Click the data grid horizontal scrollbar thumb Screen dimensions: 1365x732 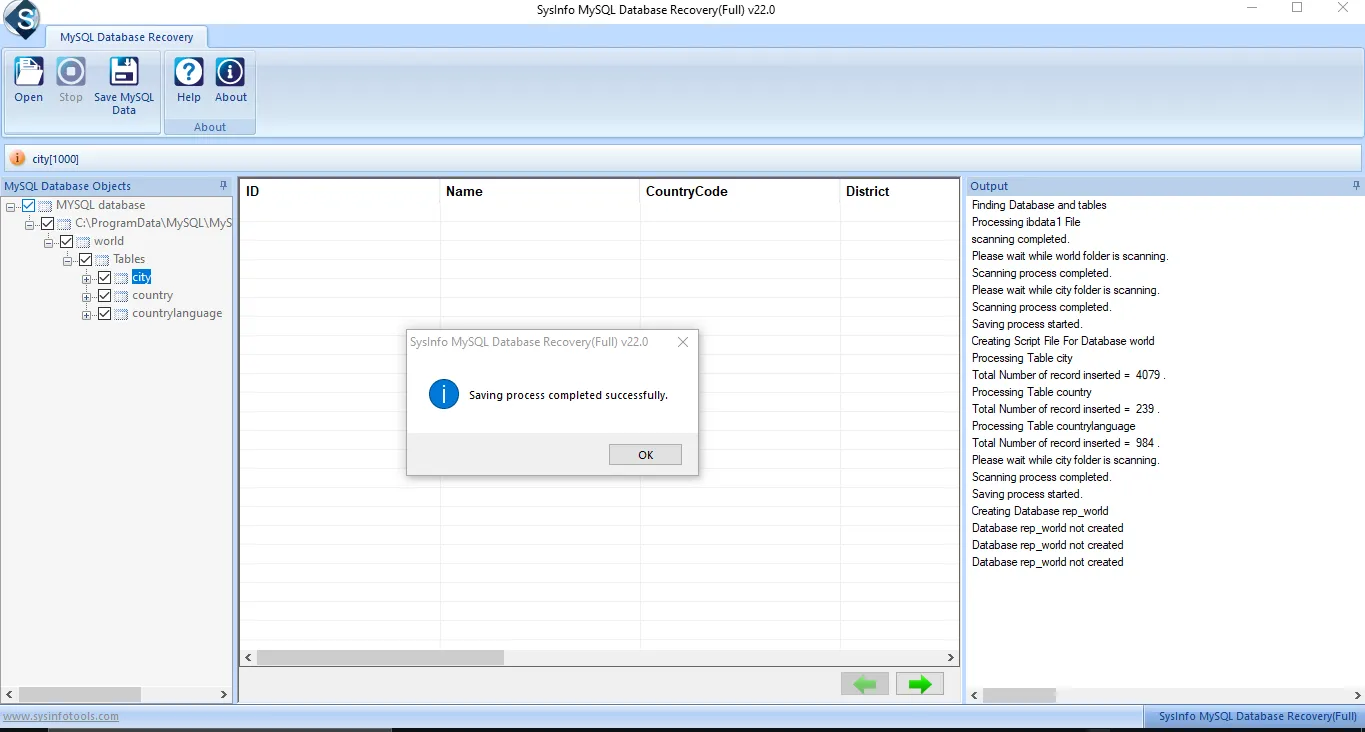pos(380,657)
